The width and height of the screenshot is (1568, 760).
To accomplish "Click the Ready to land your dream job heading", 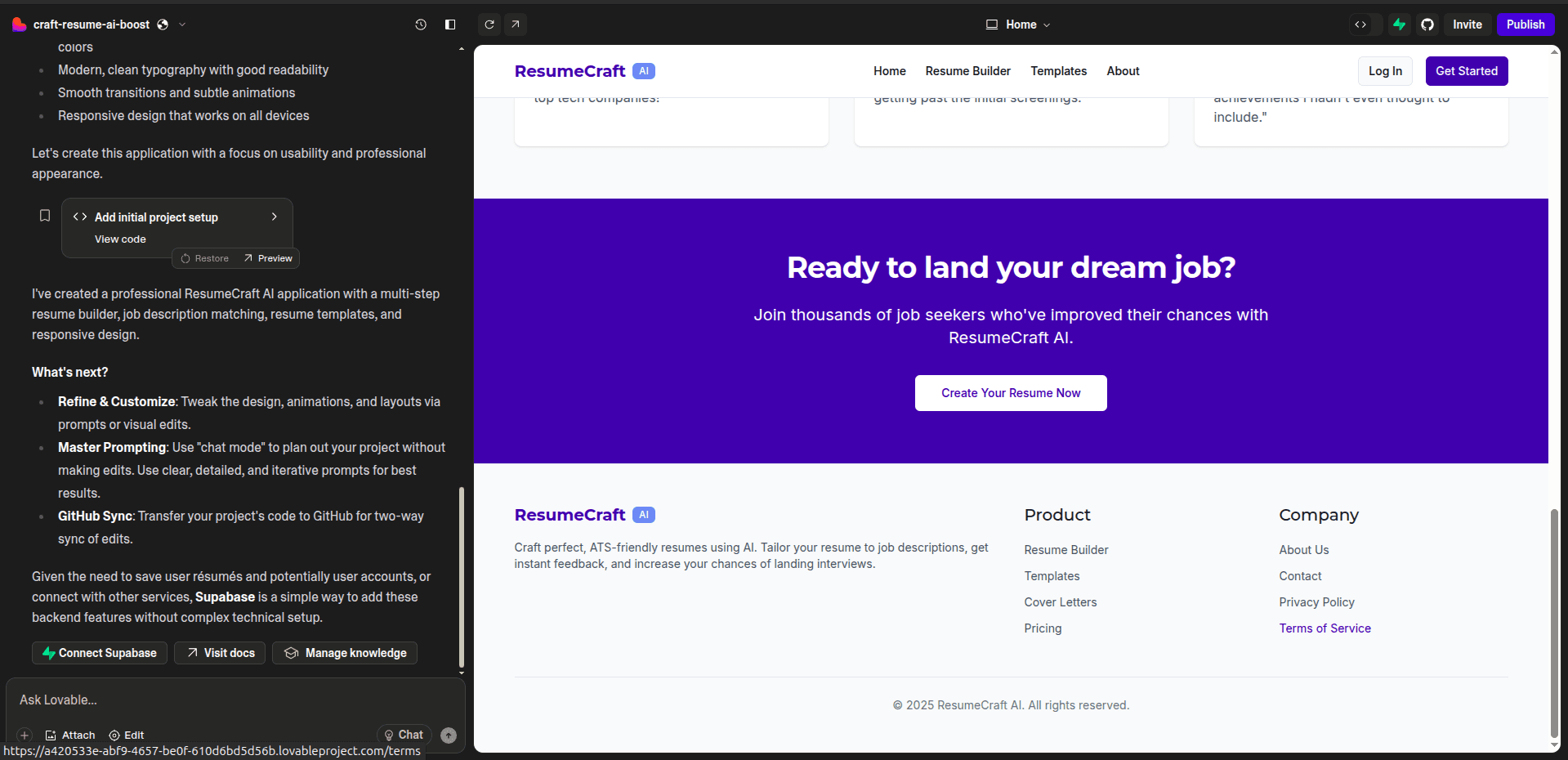I will tap(1011, 267).
